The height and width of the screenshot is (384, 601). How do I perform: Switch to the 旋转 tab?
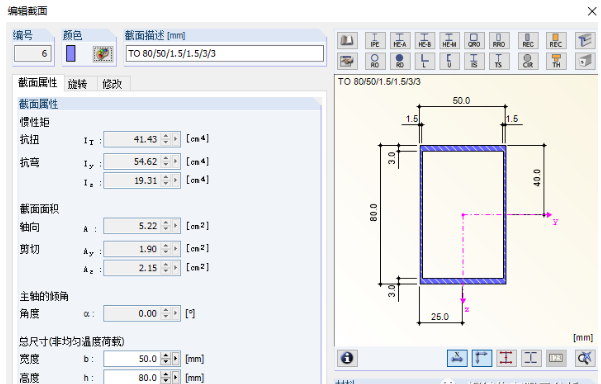tap(77, 84)
